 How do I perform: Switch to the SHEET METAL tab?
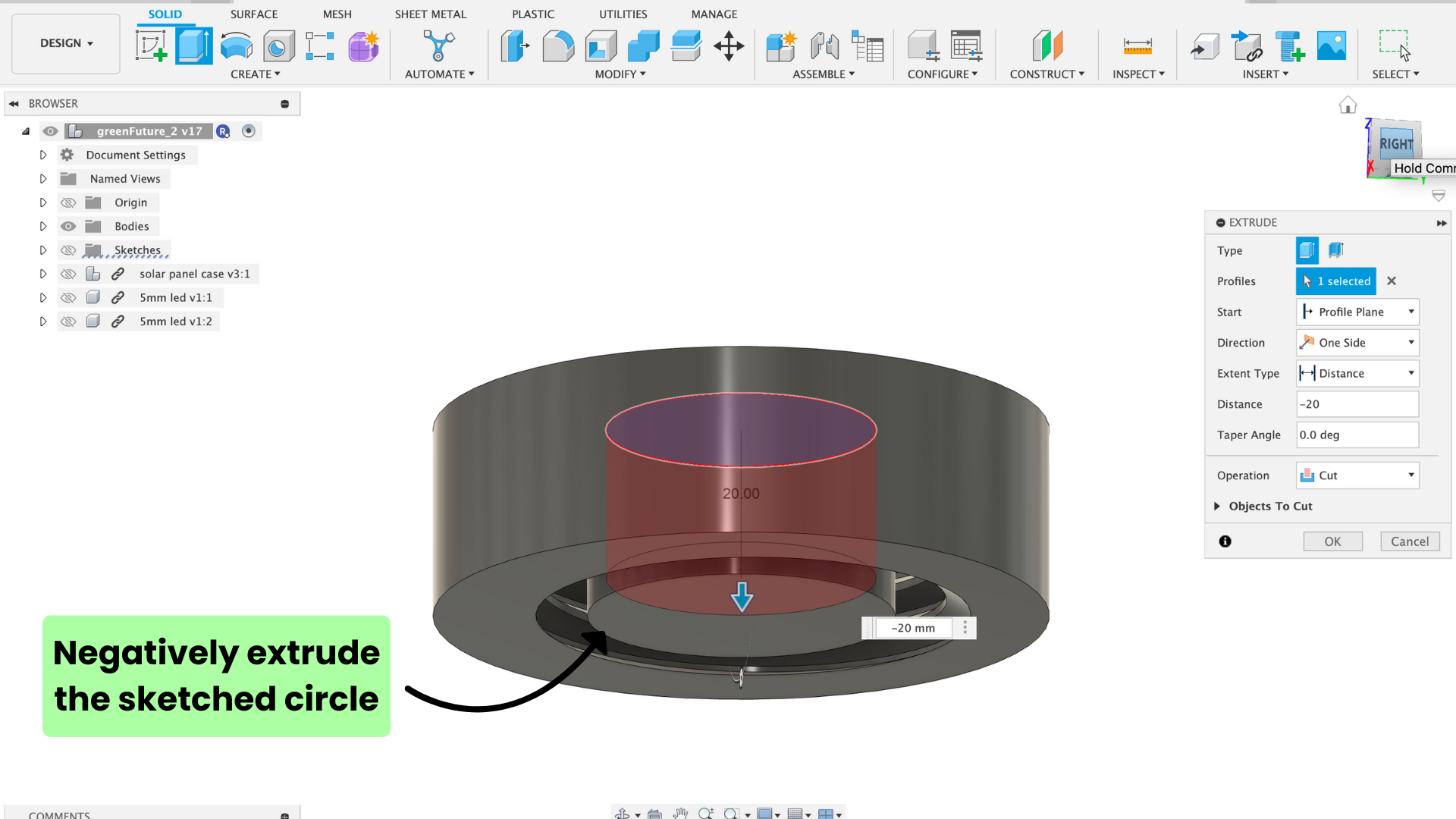pos(430,14)
